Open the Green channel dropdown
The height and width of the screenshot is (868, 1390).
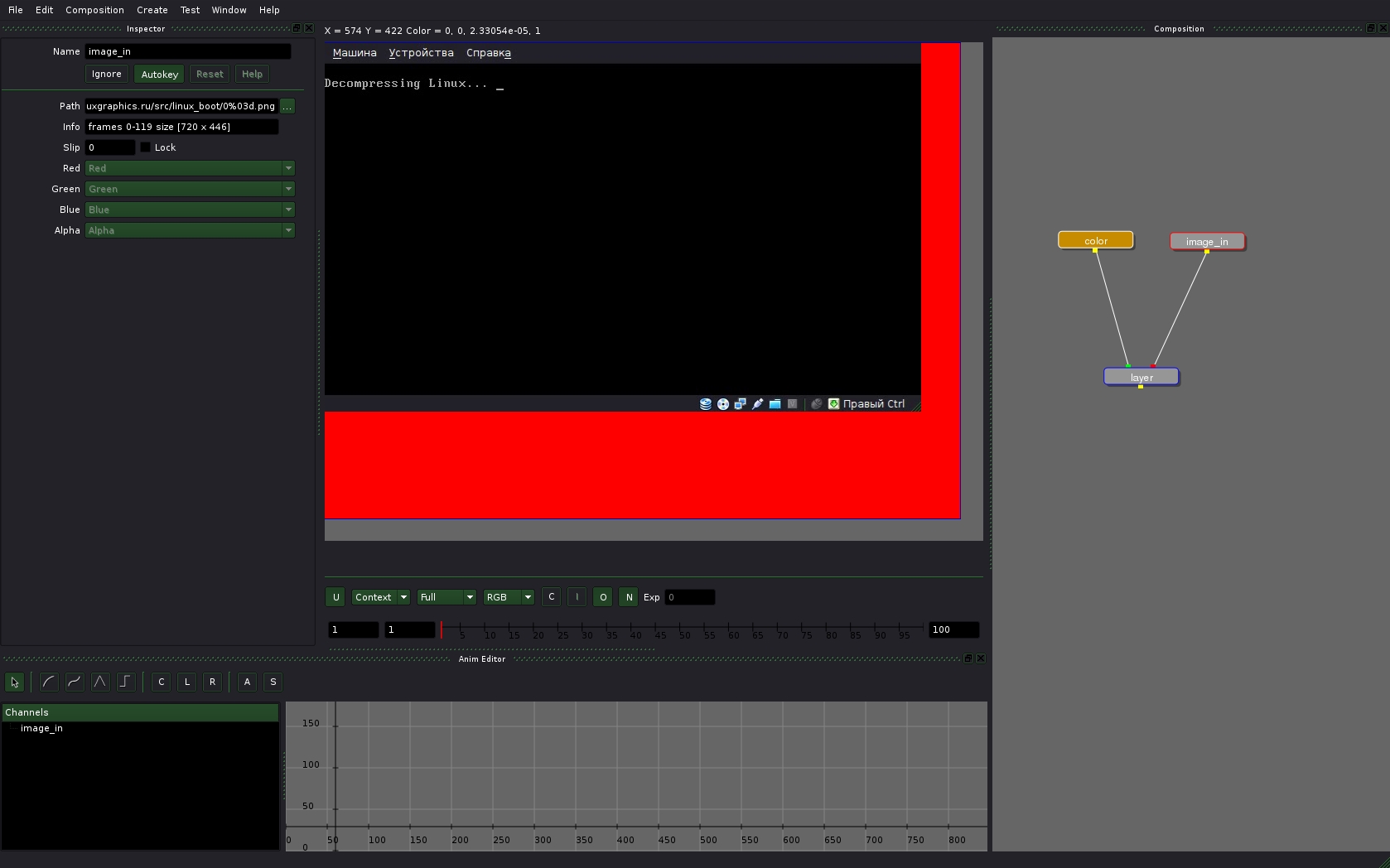pyautogui.click(x=190, y=189)
